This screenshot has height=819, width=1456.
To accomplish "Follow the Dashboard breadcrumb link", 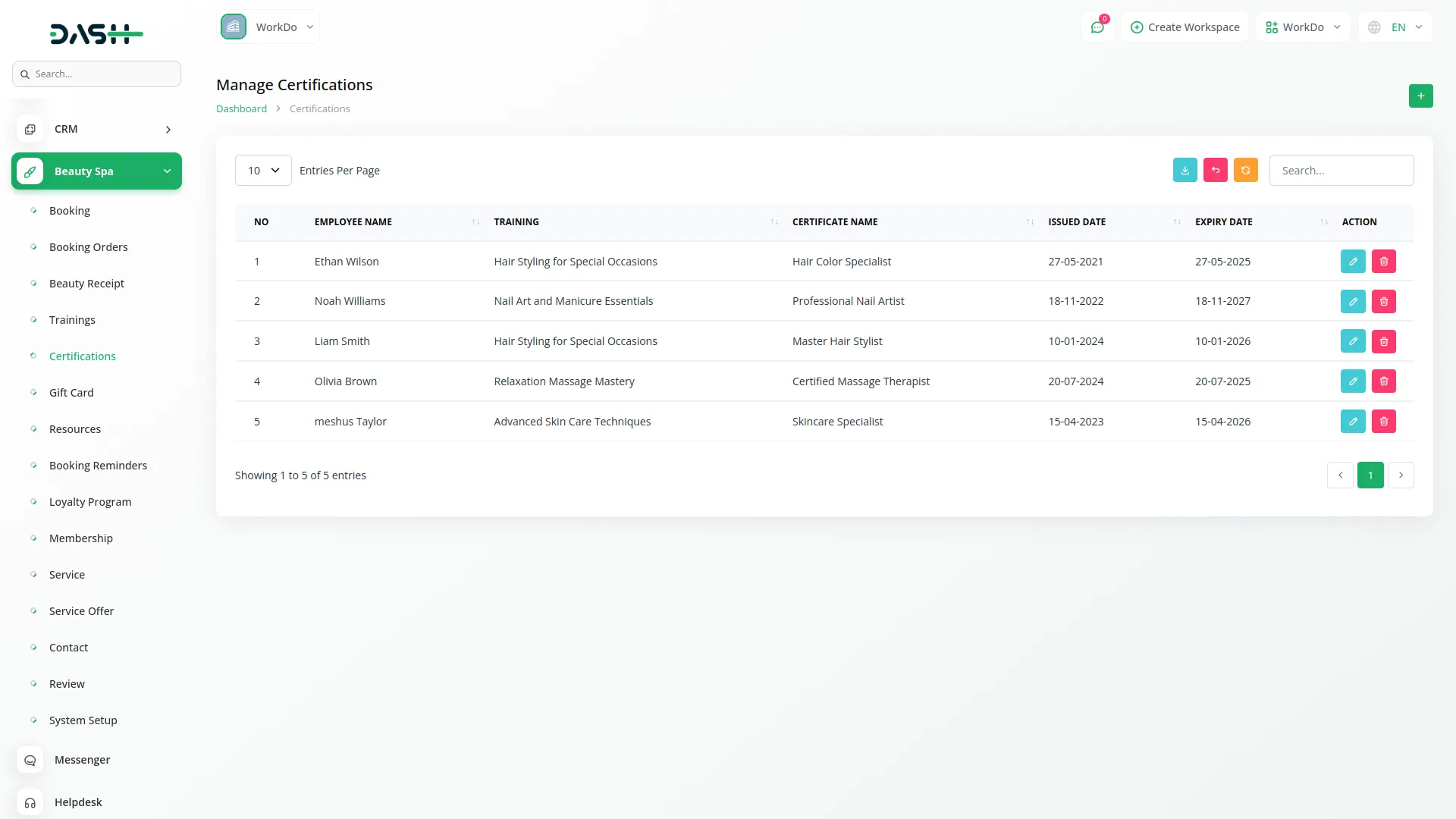I will (x=241, y=109).
